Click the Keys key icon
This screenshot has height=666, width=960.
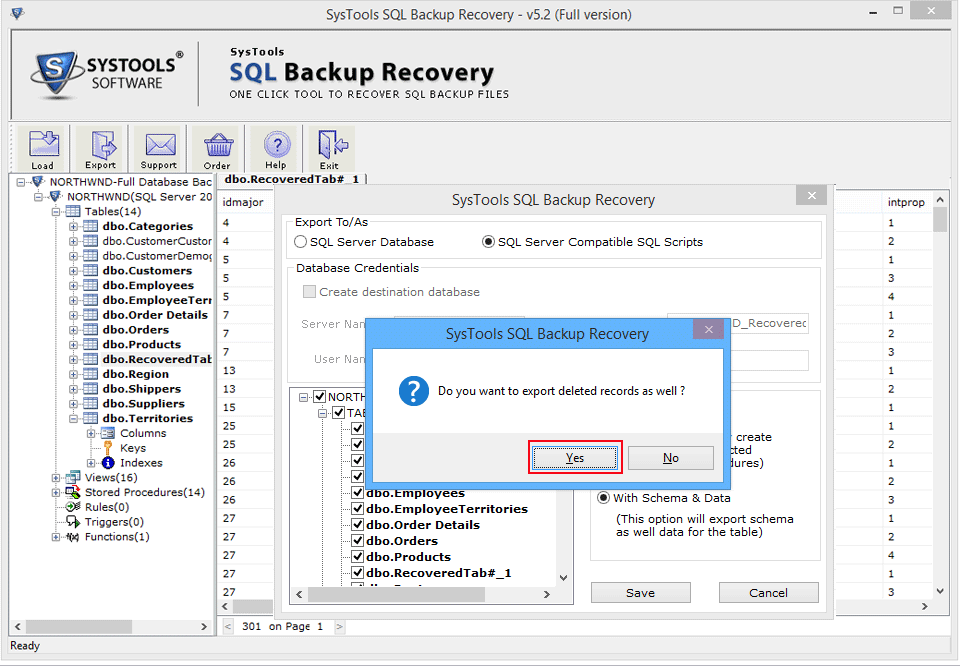pyautogui.click(x=108, y=448)
